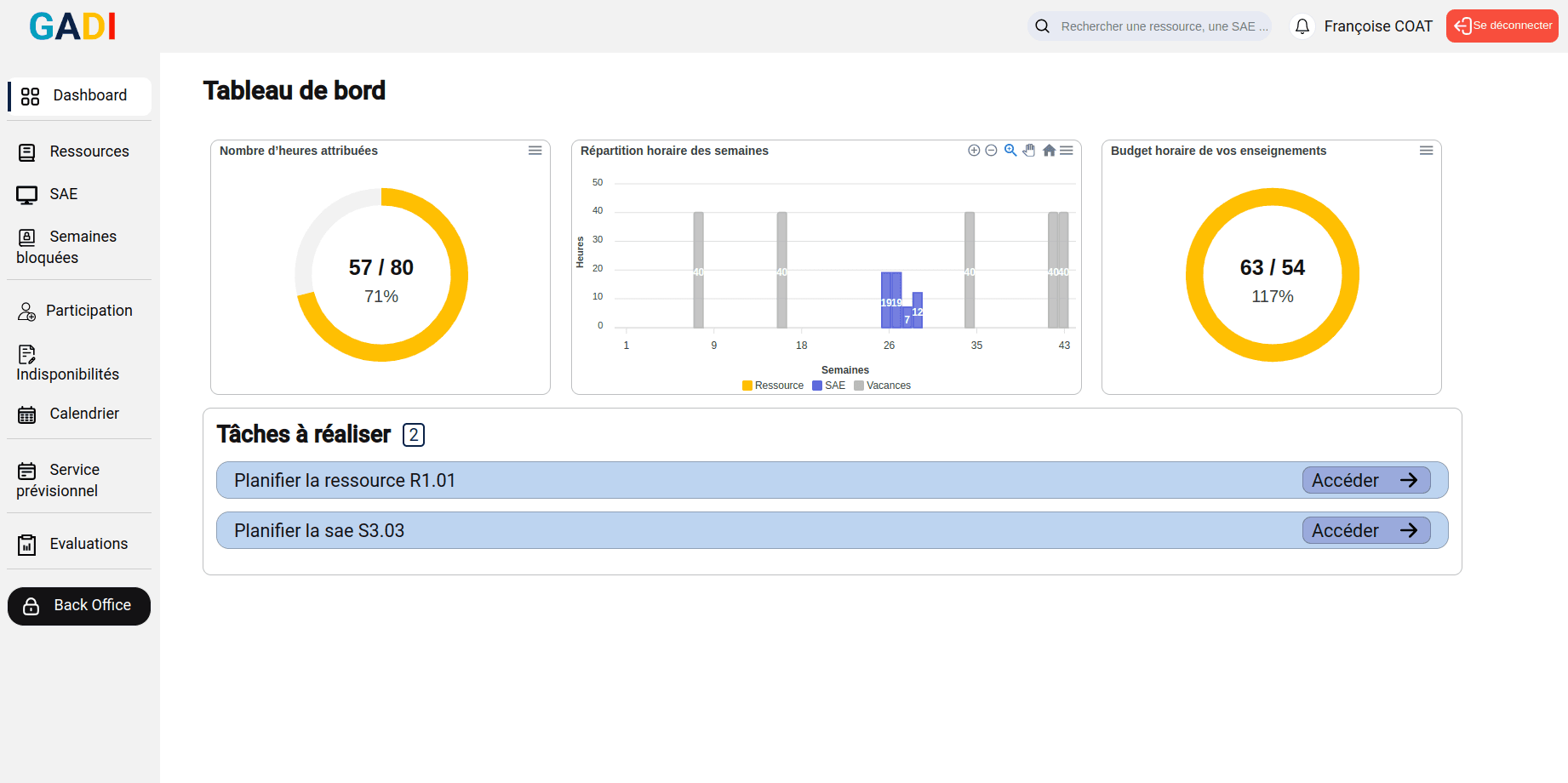Focus the resource search input field
The image size is (1568, 783).
click(1163, 26)
